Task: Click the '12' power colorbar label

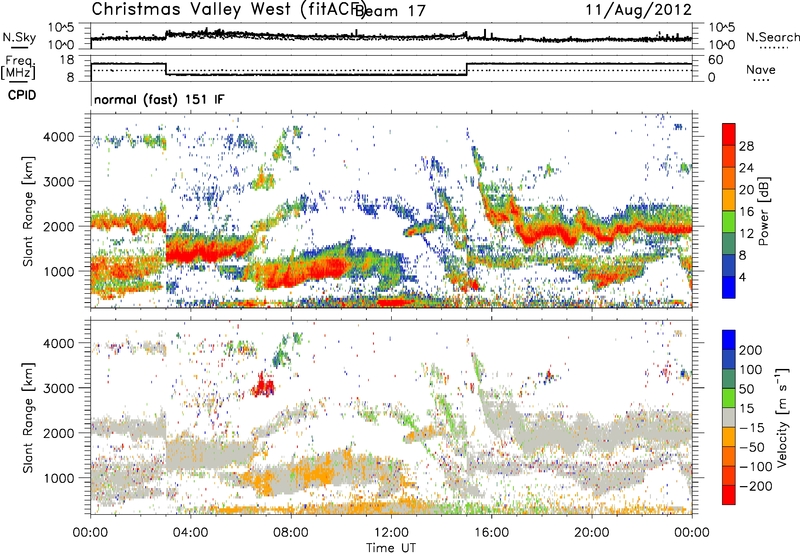Action: tap(746, 234)
